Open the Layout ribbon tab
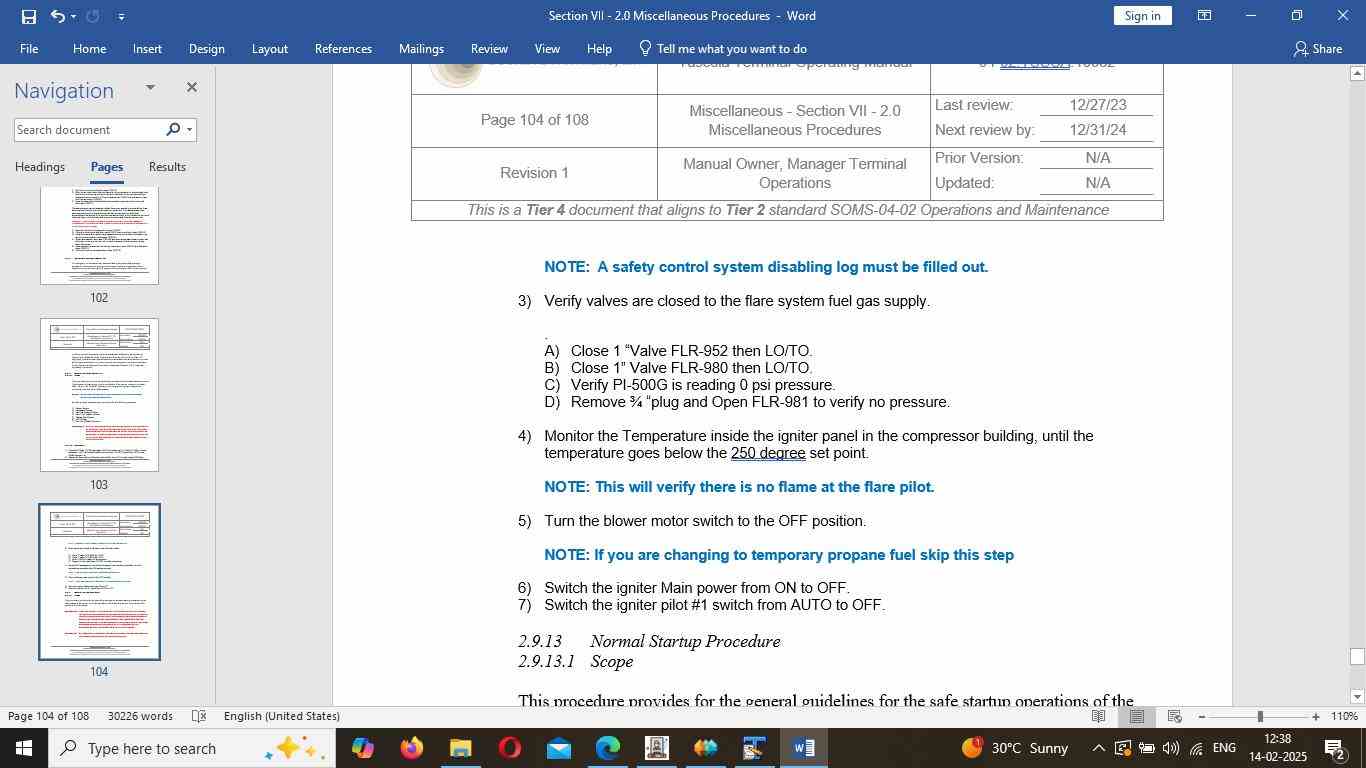The height and width of the screenshot is (768, 1366). (x=269, y=48)
